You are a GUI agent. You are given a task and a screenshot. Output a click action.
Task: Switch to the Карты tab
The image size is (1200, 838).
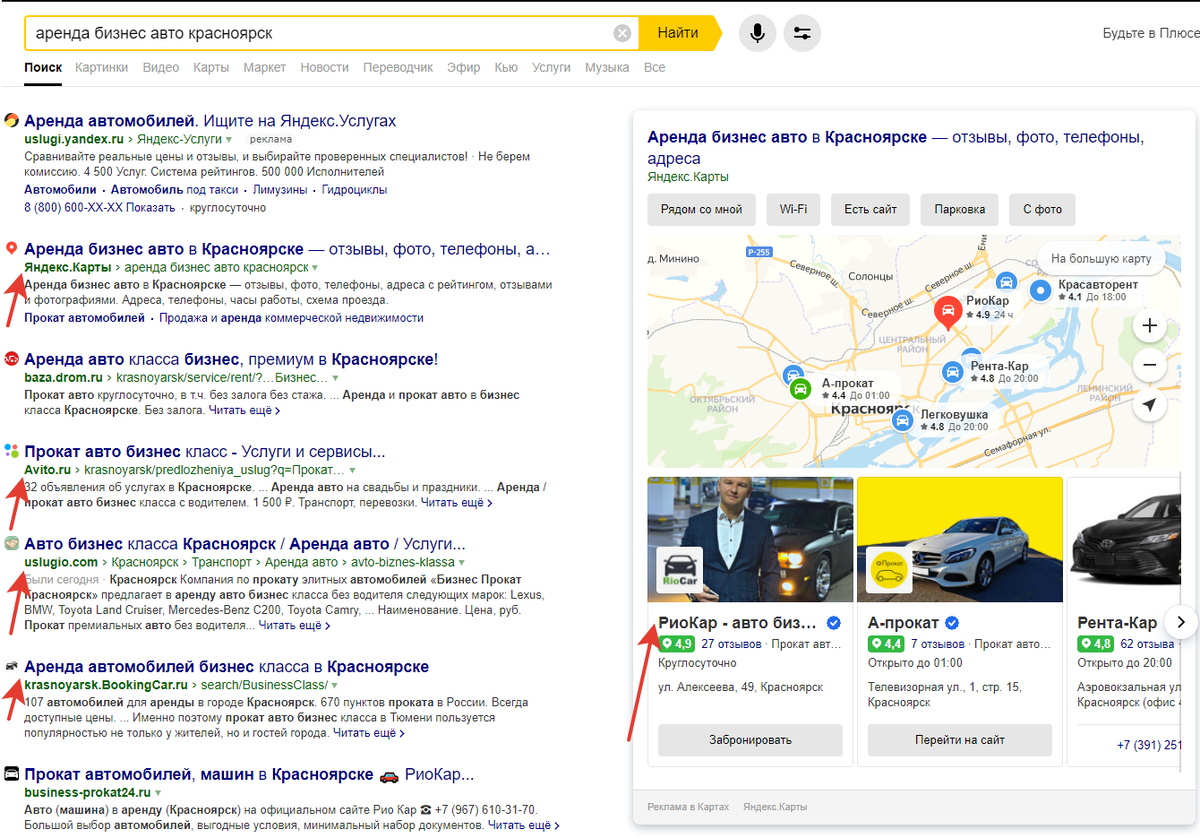[211, 67]
